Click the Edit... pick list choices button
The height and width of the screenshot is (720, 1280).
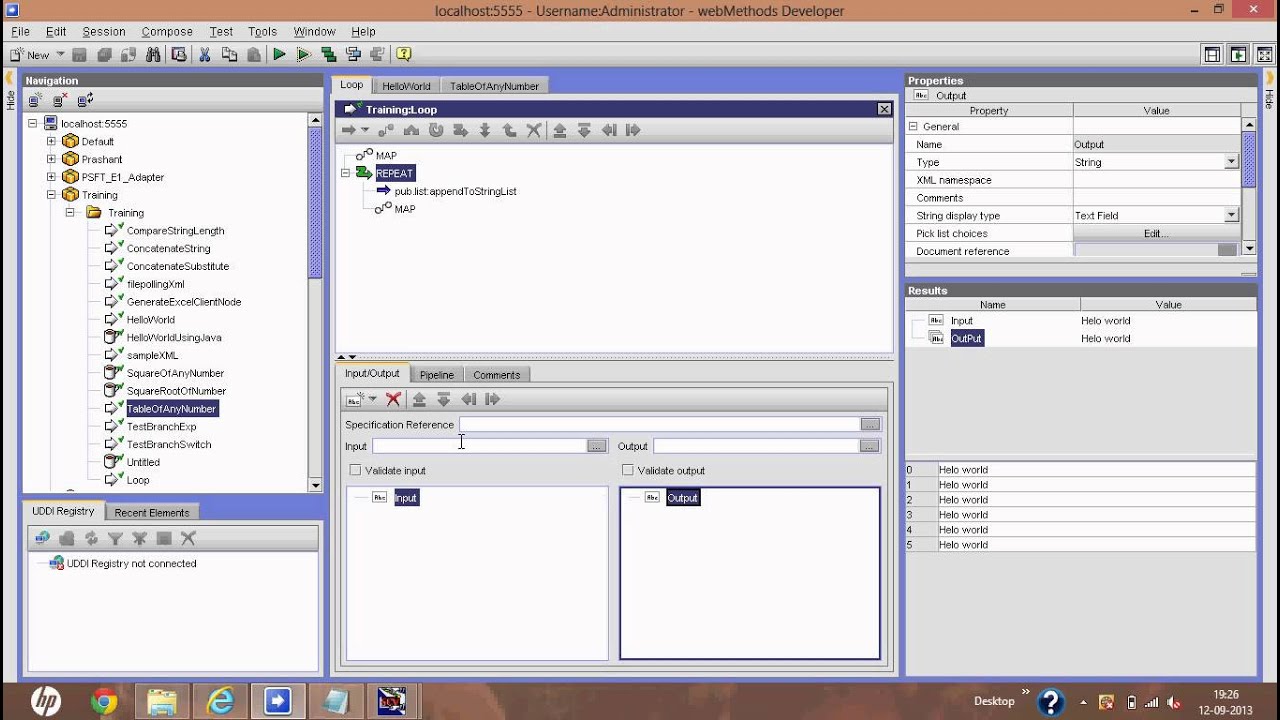pyautogui.click(x=1155, y=234)
